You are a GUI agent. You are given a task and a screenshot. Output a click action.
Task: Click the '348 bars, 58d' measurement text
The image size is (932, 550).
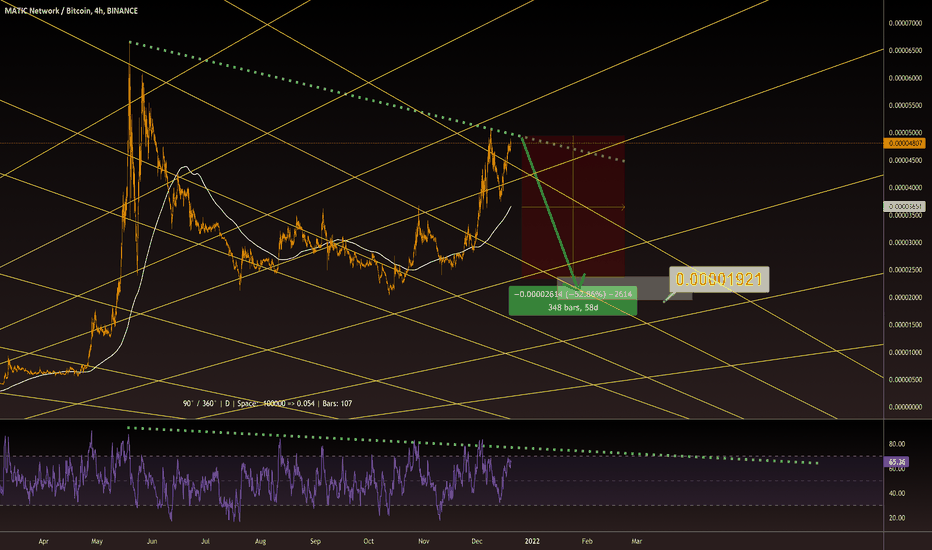573,307
